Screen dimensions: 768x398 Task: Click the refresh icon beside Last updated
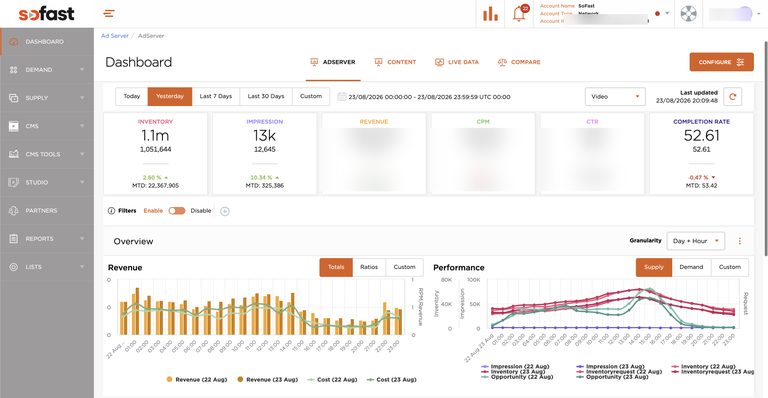pyautogui.click(x=733, y=96)
